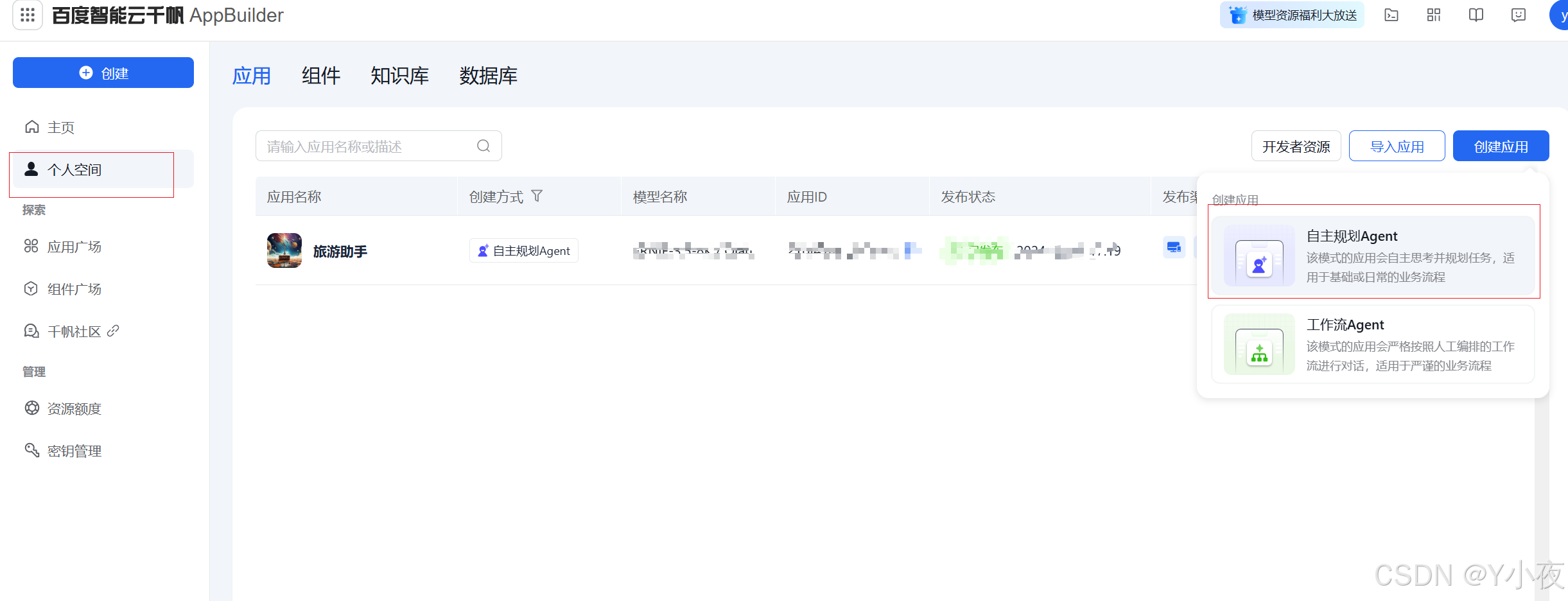Open the header modules grid icon
This screenshot has height=601, width=1568.
(1434, 15)
